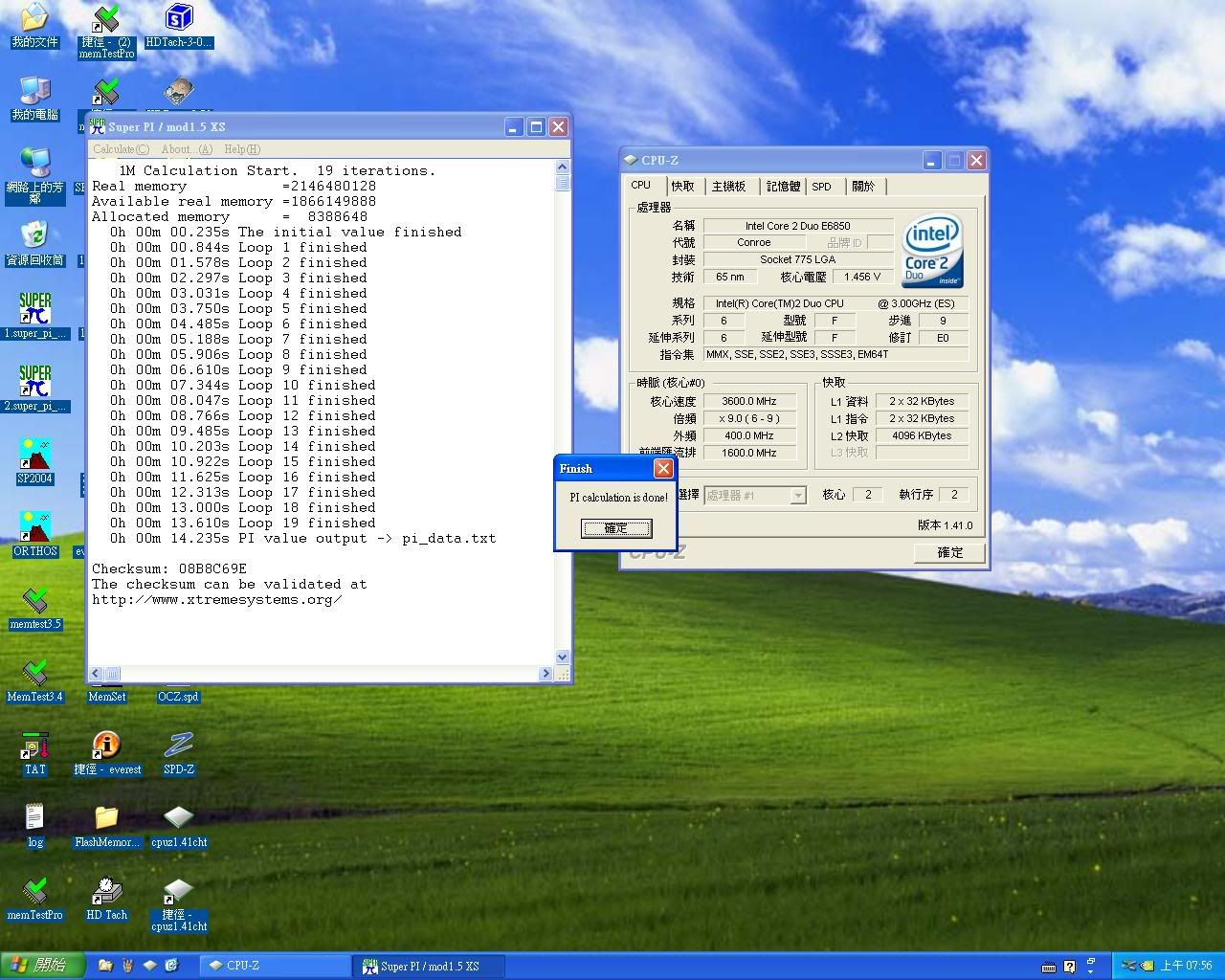This screenshot has width=1225, height=980.
Task: Click the keyboard language bar icon
Action: coord(1049,967)
